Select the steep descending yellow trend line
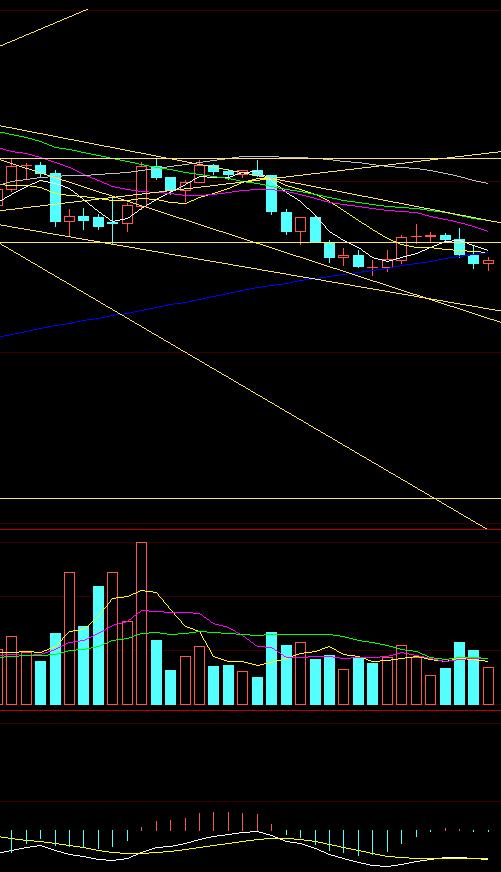 coord(245,387)
